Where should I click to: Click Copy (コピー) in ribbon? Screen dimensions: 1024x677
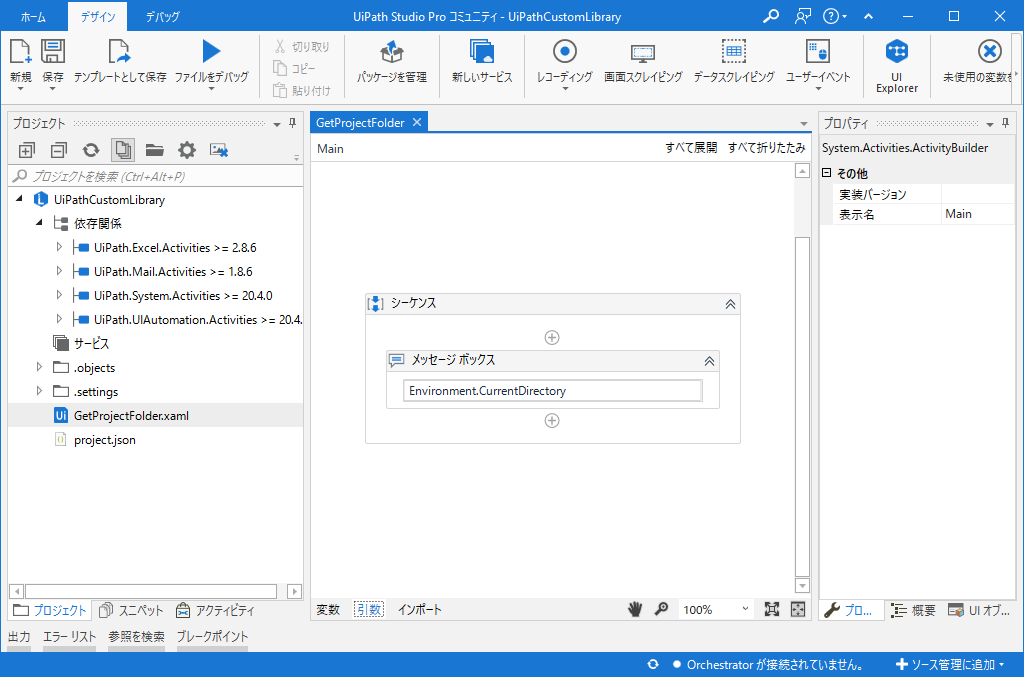295,69
